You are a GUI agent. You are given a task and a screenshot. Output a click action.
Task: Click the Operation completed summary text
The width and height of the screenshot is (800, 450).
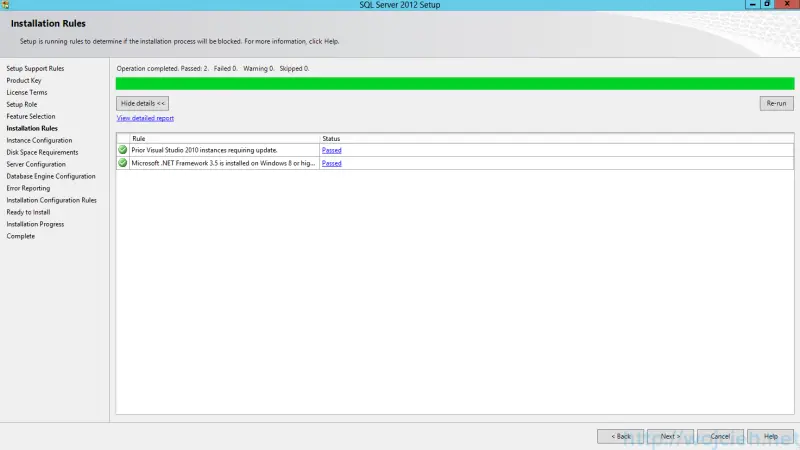(213, 68)
